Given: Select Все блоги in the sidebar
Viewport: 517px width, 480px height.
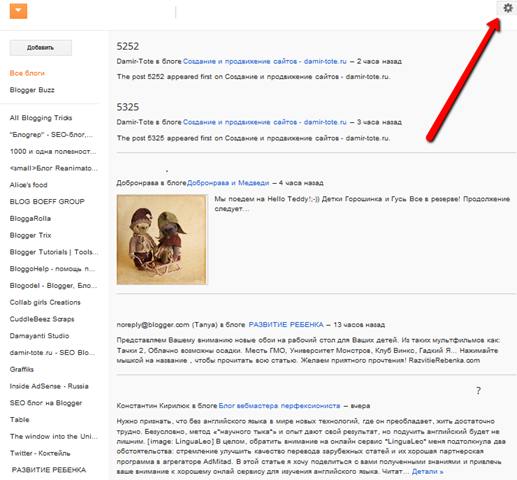Looking at the screenshot, I should pos(27,73).
